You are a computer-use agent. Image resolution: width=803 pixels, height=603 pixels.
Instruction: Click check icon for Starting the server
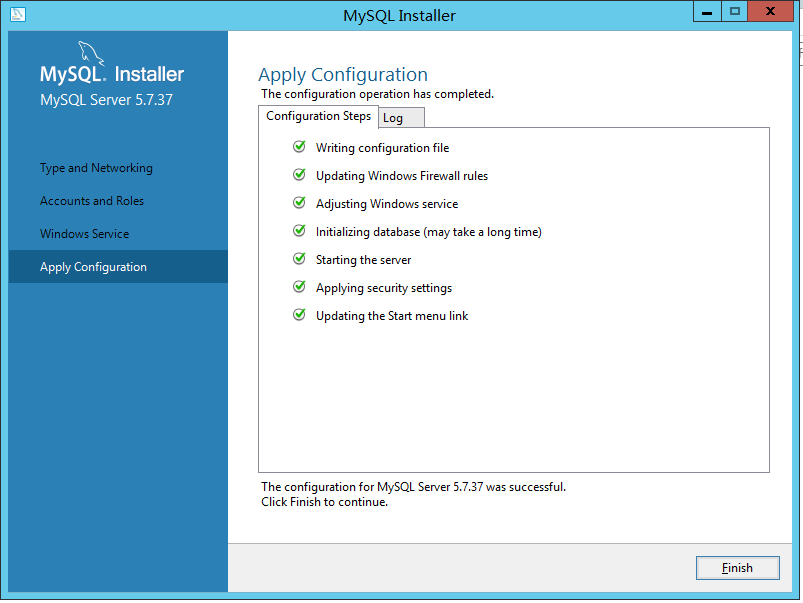[299, 259]
